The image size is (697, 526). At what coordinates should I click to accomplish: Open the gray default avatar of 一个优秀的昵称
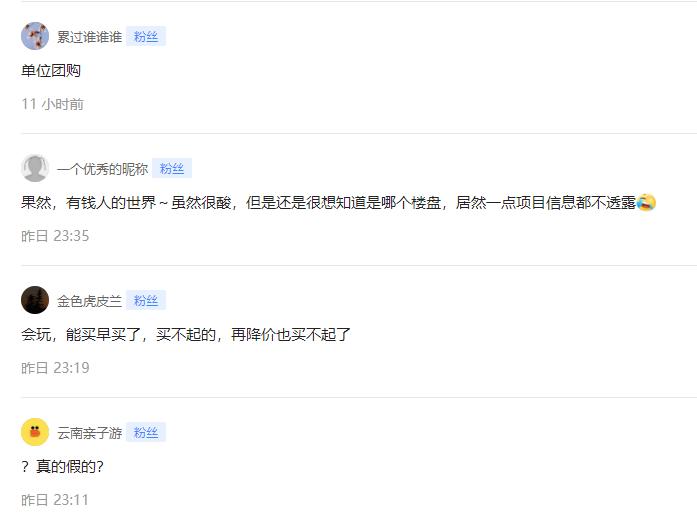pyautogui.click(x=35, y=168)
